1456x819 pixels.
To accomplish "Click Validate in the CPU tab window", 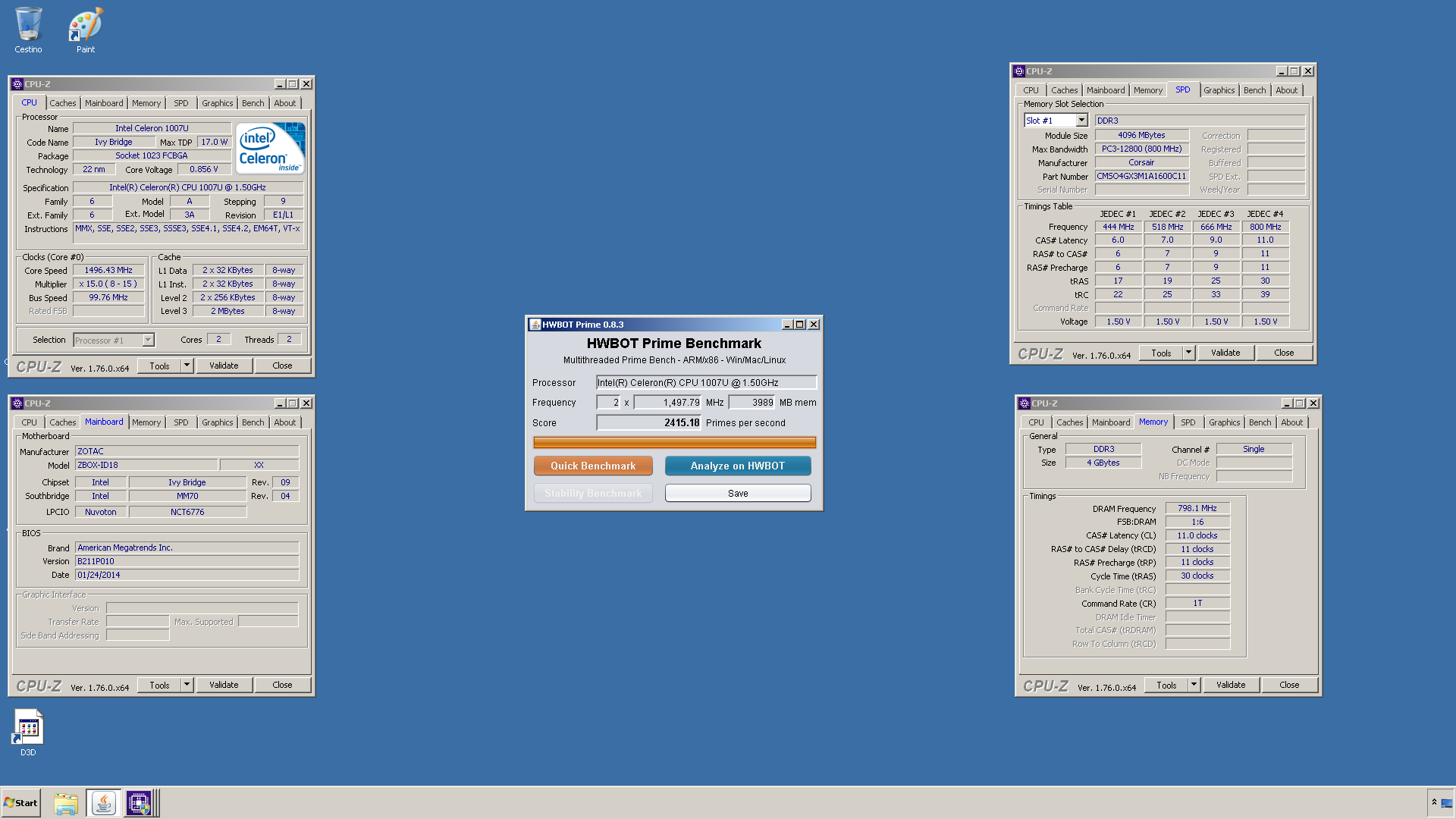I will tap(224, 366).
